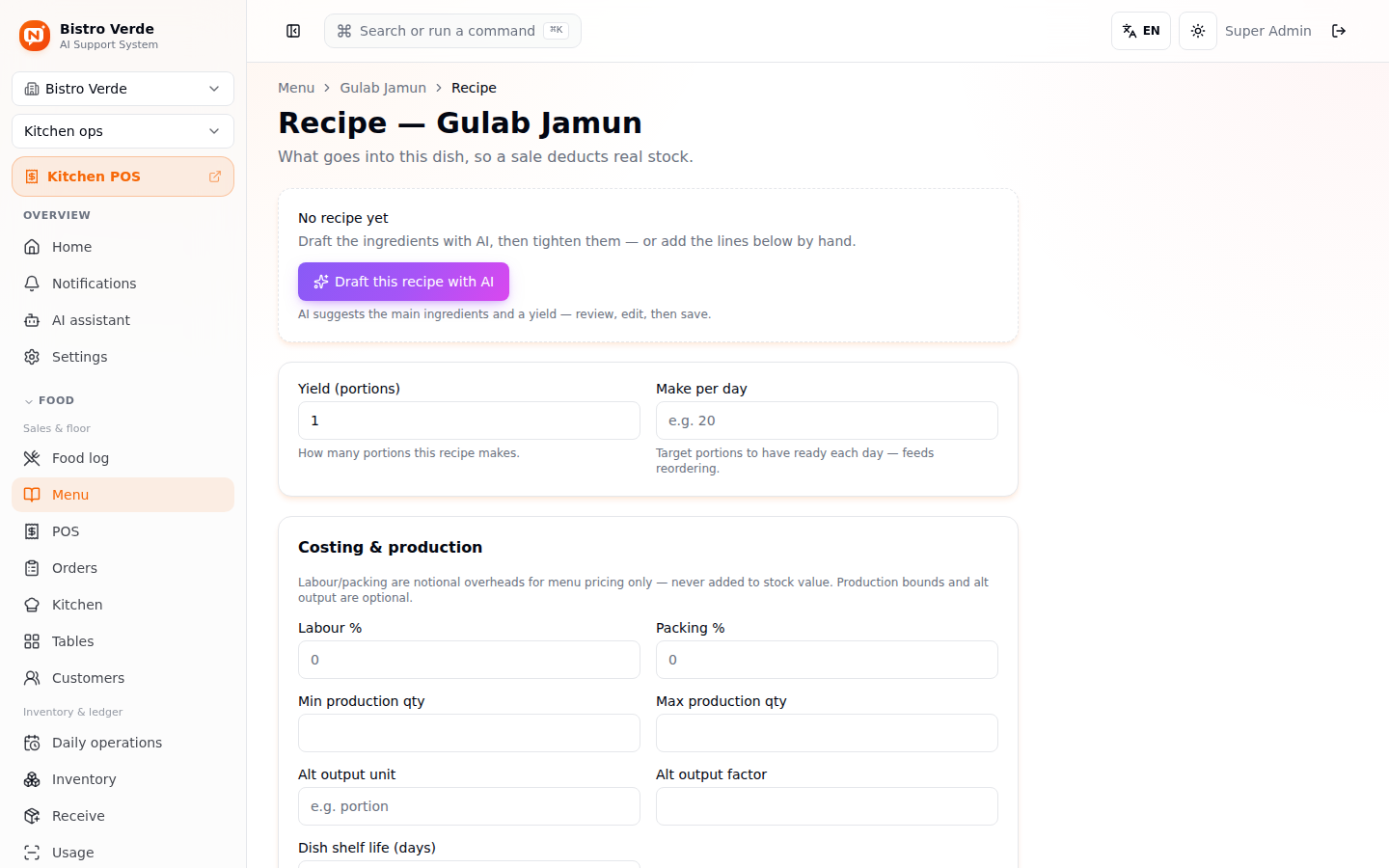The height and width of the screenshot is (868, 1389).
Task: Expand the Kitchen ops dropdown
Action: tap(123, 131)
